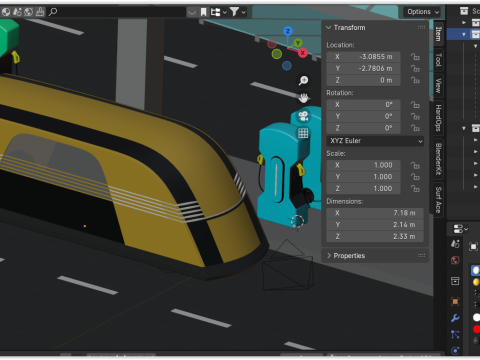The width and height of the screenshot is (480, 360).
Task: Click the Dimensions X value 7.18 m
Action: (375, 213)
